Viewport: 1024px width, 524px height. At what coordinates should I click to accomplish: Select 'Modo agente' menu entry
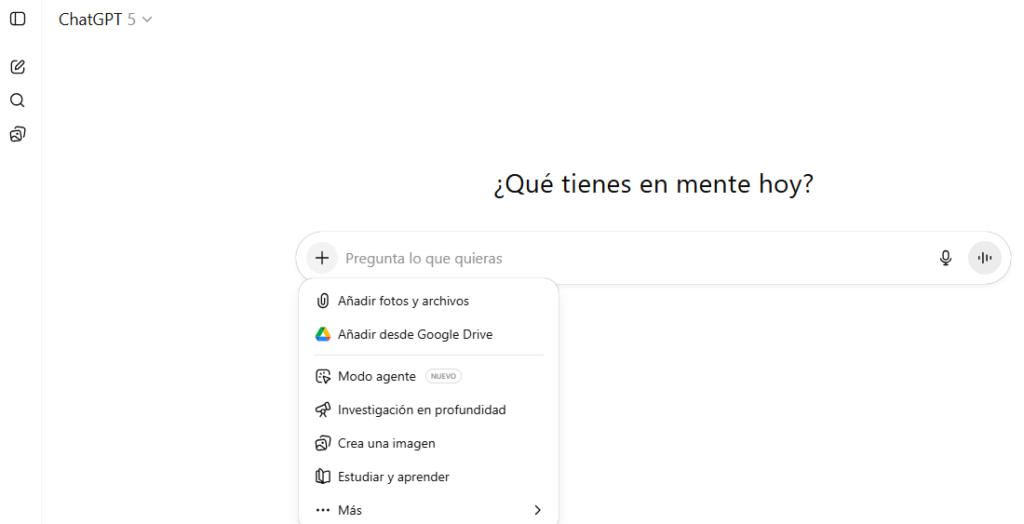pos(428,376)
